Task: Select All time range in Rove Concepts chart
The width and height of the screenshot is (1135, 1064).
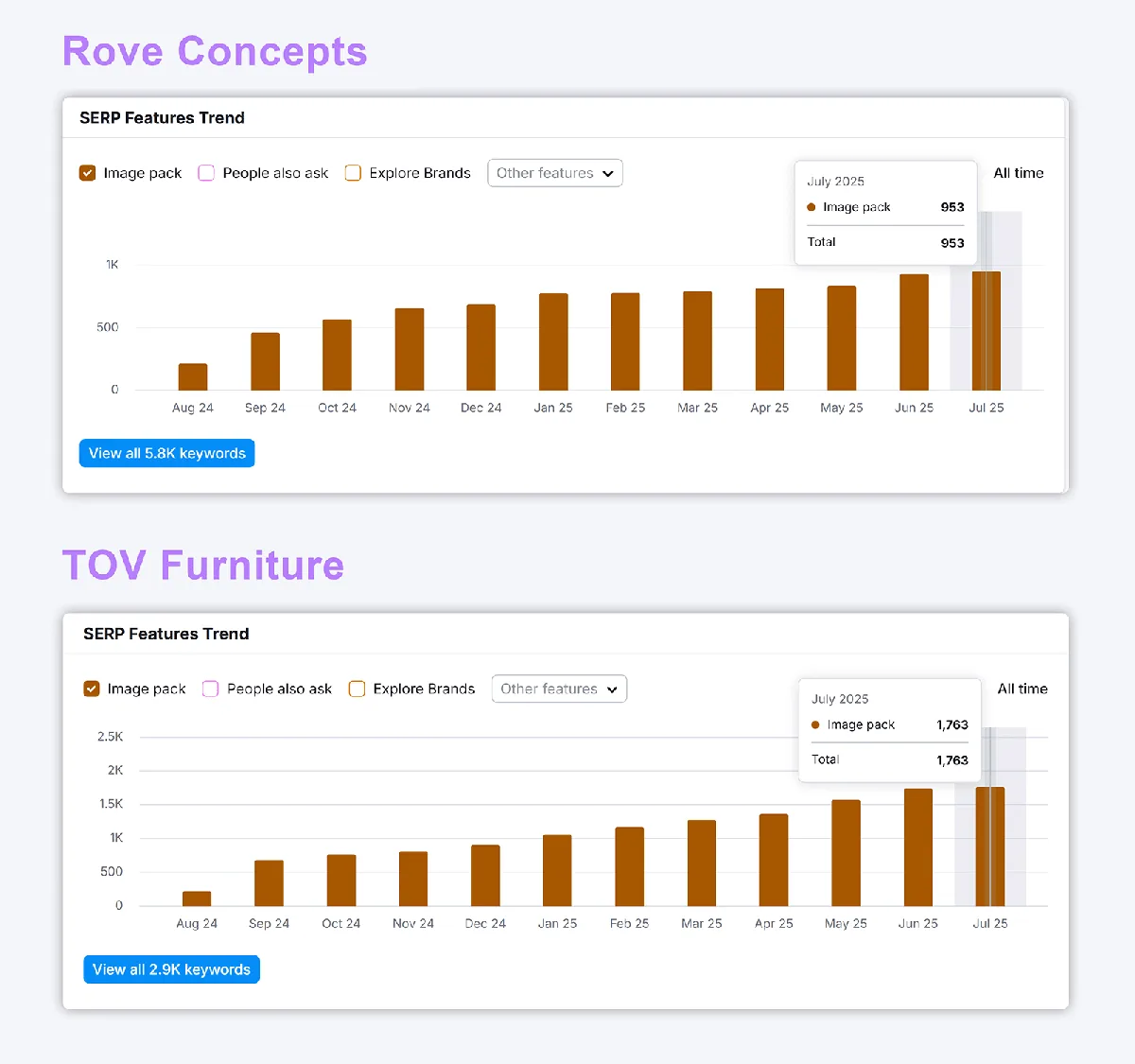Action: [x=1019, y=173]
